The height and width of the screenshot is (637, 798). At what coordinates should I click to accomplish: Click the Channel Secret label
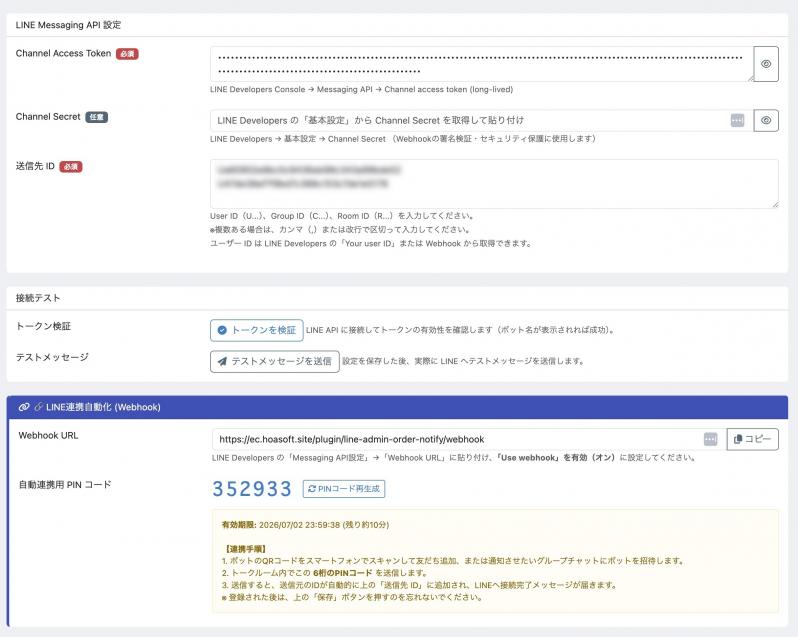click(x=48, y=117)
